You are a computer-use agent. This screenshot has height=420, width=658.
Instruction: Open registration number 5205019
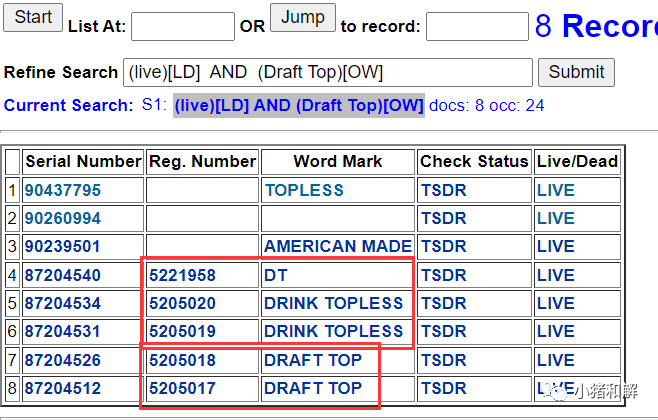point(182,332)
